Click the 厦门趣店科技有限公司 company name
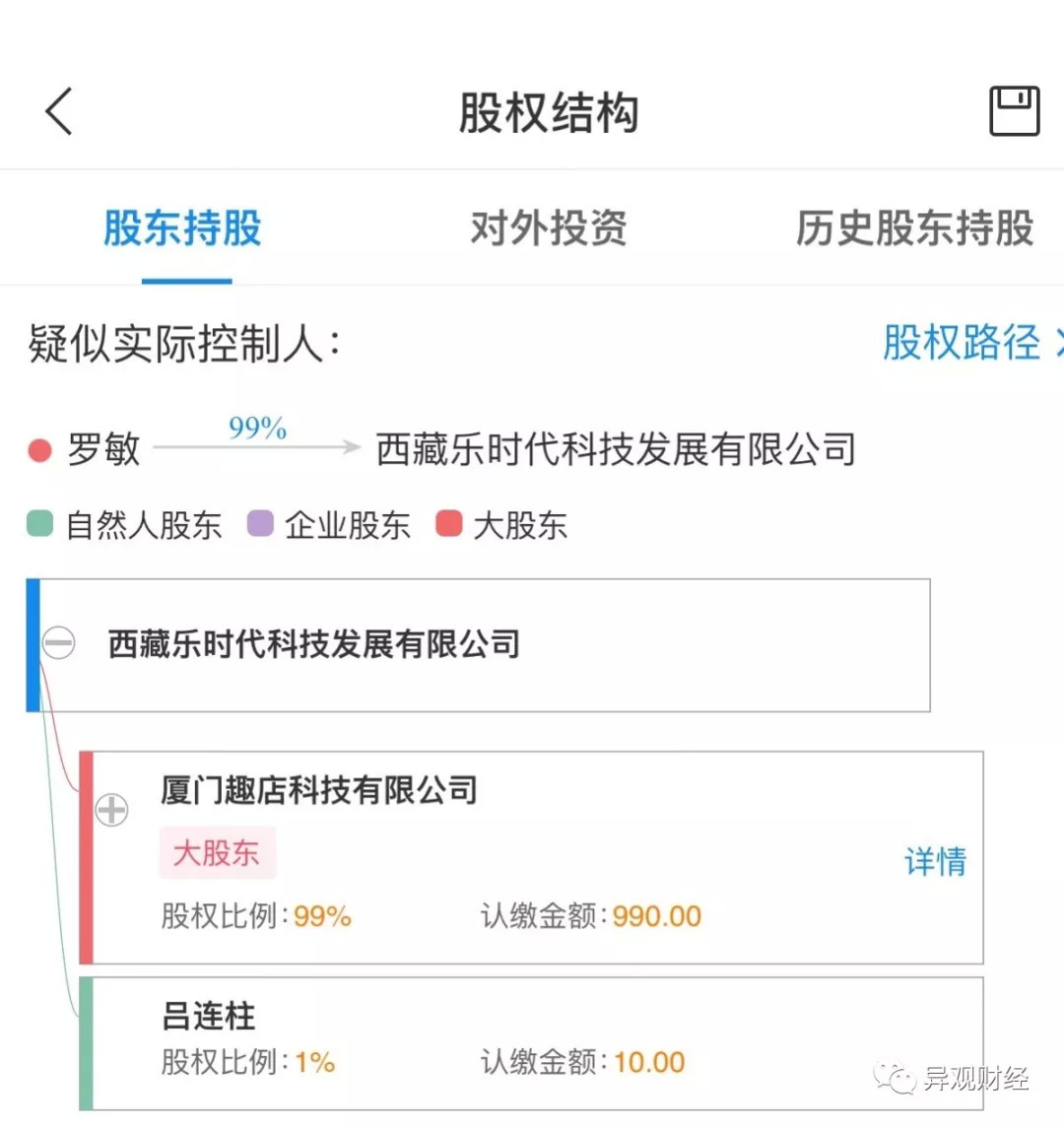 [318, 790]
